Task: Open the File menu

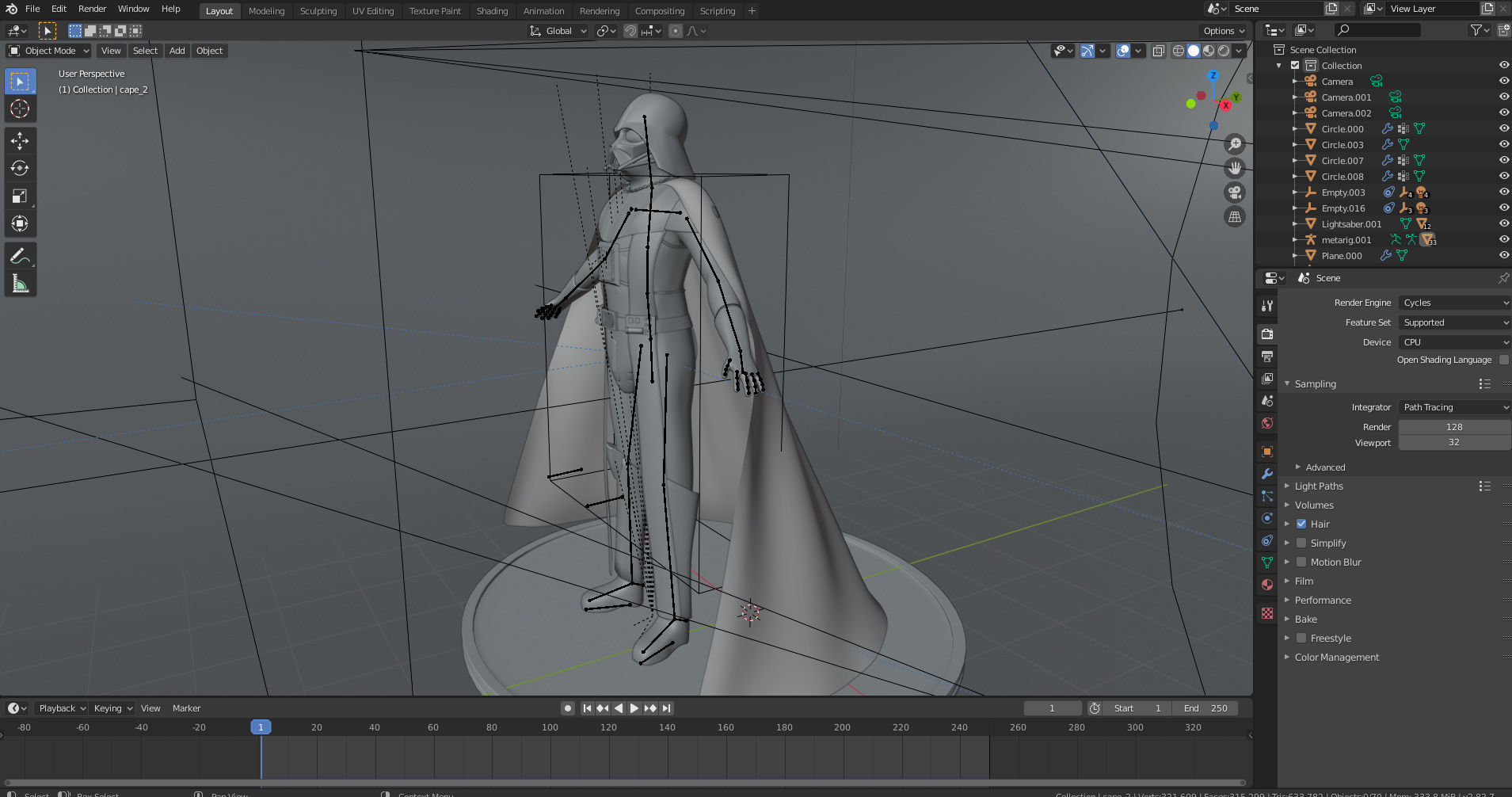Action: [32, 9]
